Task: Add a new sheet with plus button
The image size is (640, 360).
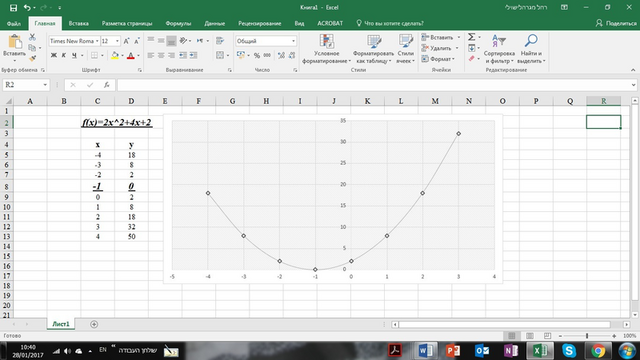Action: tap(94, 324)
